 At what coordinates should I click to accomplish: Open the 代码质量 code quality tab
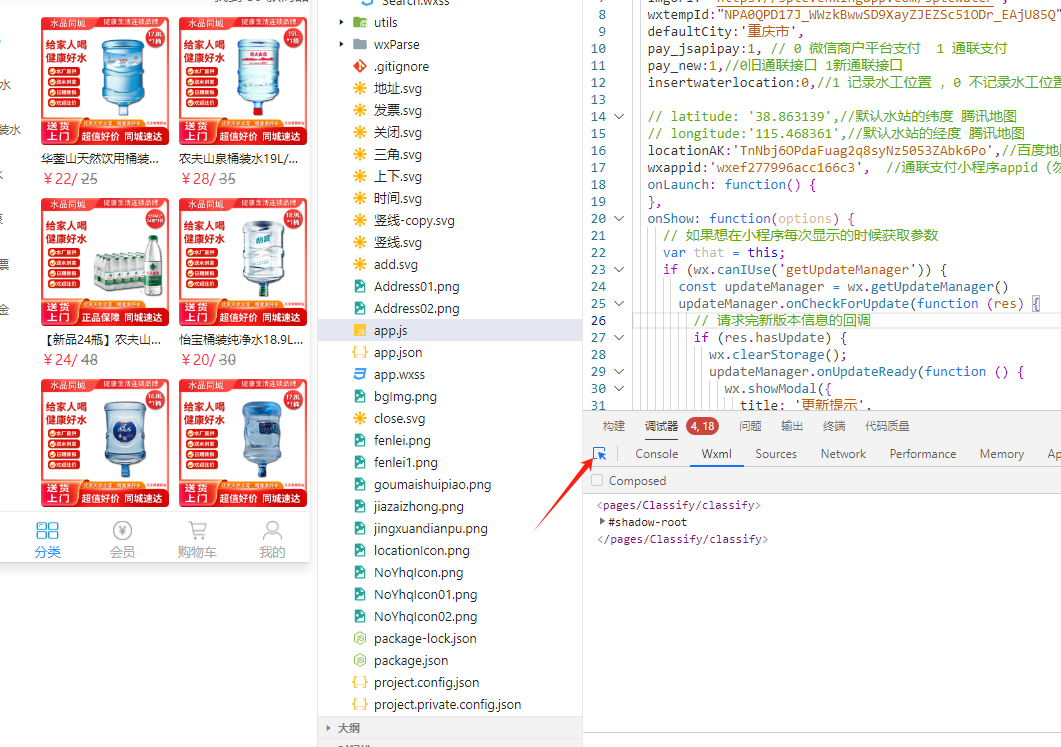tap(887, 426)
